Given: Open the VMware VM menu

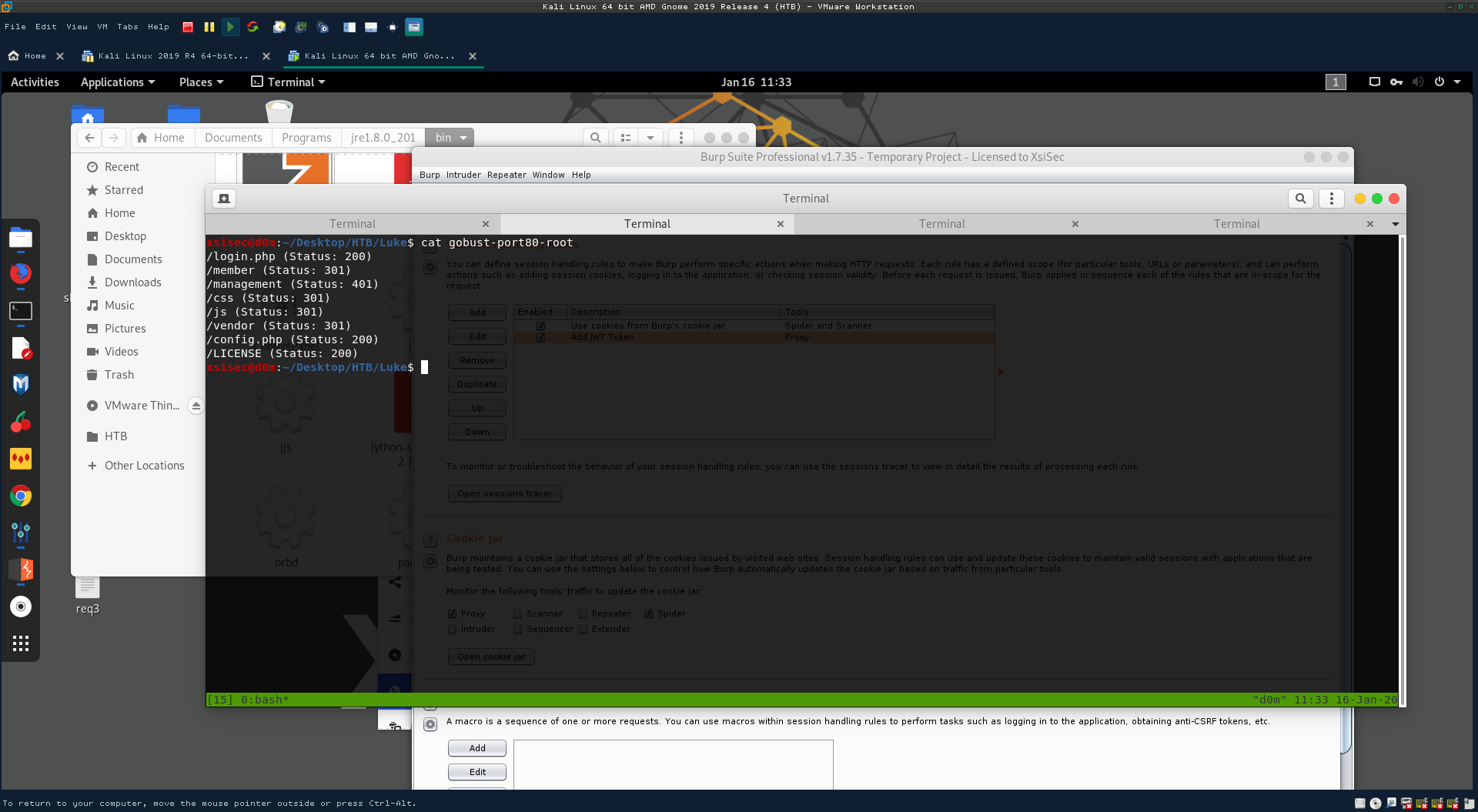Looking at the screenshot, I should point(102,27).
